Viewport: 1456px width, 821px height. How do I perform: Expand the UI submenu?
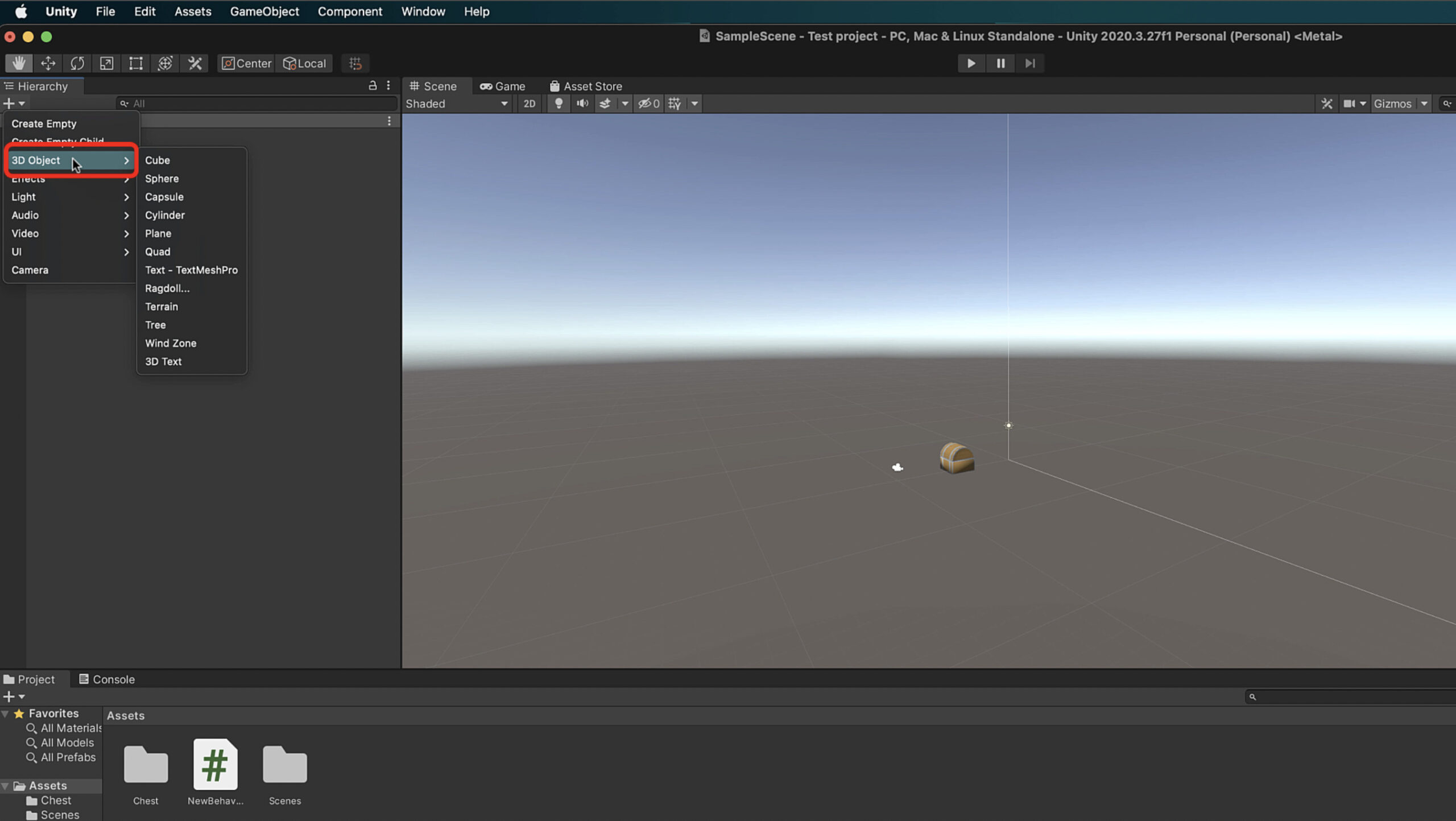tap(71, 251)
